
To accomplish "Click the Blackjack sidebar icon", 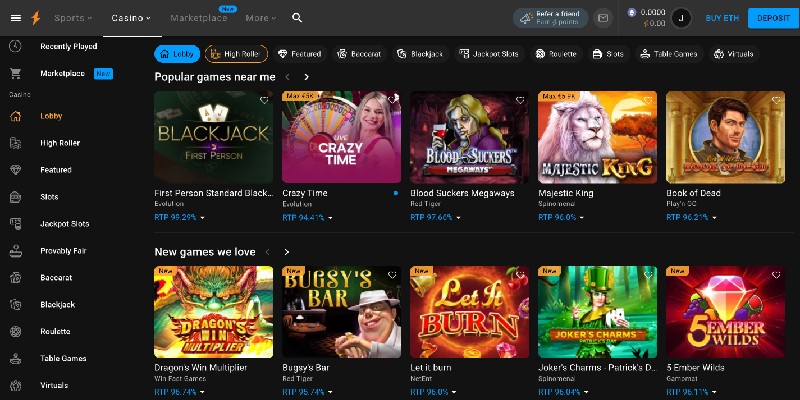I will [x=15, y=305].
